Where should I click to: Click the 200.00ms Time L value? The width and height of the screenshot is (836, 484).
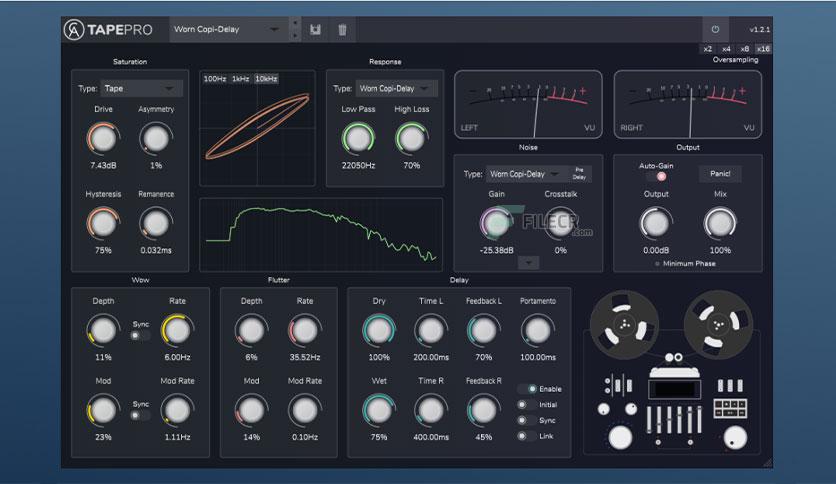(431, 357)
